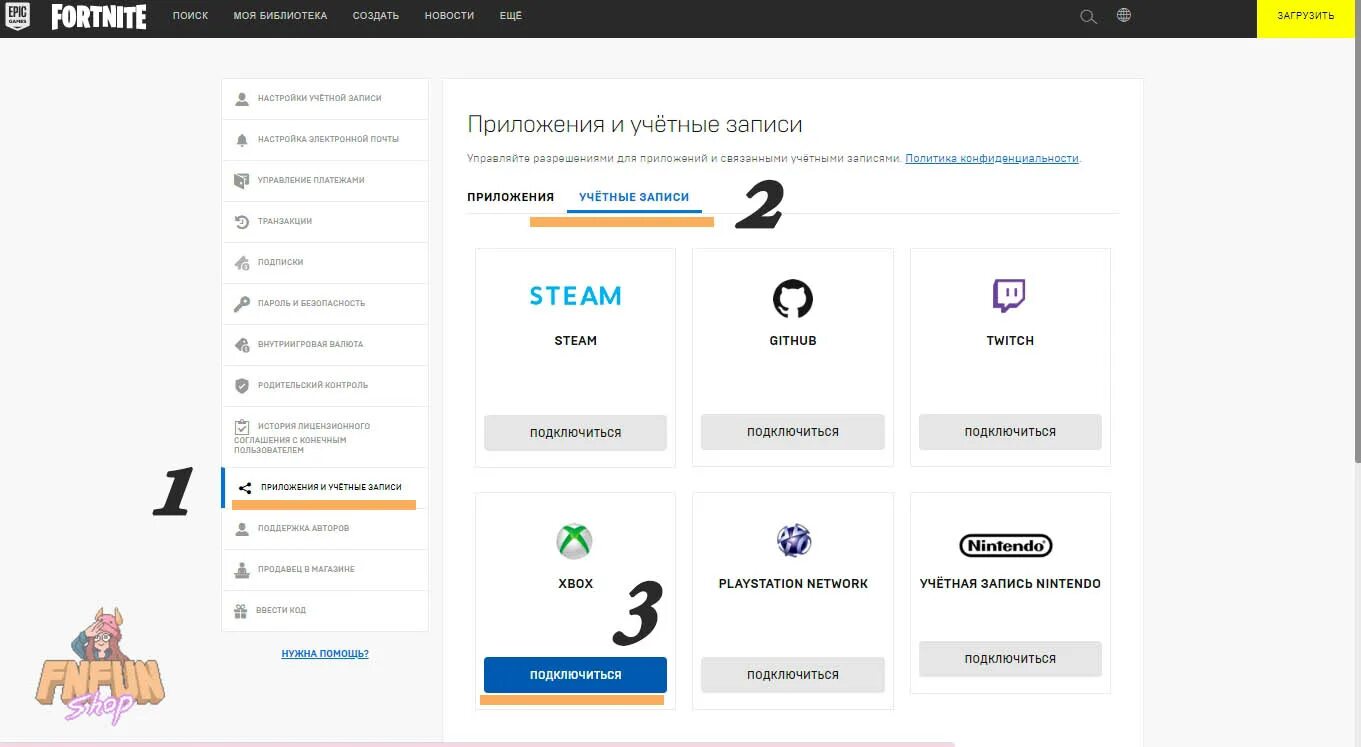Click the Nintendo logo icon
The height and width of the screenshot is (747, 1361).
click(x=1006, y=545)
